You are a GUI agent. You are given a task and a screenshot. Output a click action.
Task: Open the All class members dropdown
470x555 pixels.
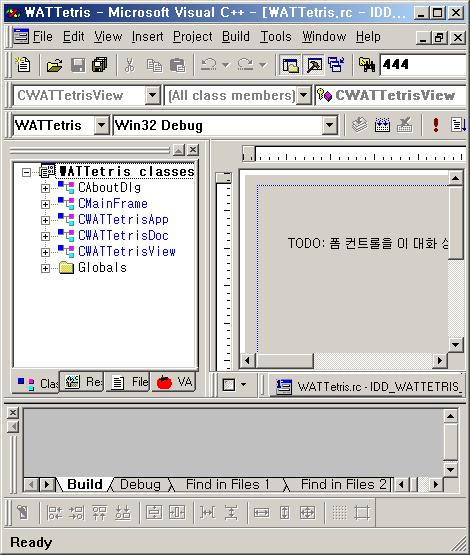[x=303, y=95]
